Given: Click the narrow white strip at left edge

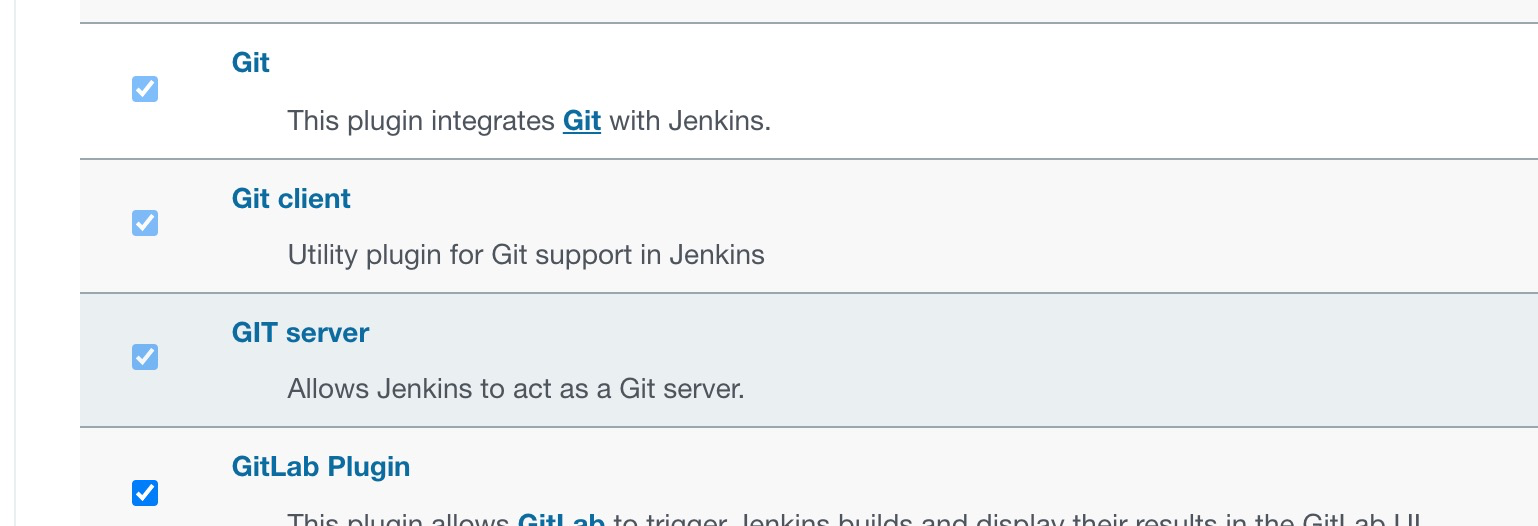Looking at the screenshot, I should tap(7, 260).
